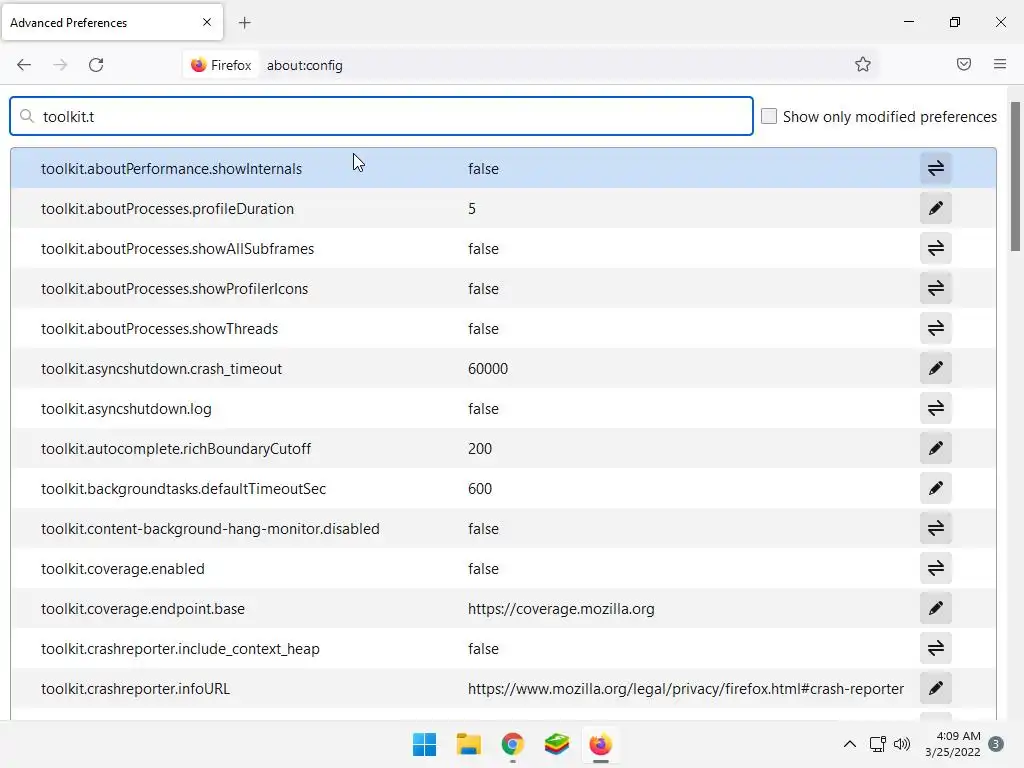Toggle toolkit.asyncshutdown.log value
Screen dimensions: 1024x768
point(935,408)
